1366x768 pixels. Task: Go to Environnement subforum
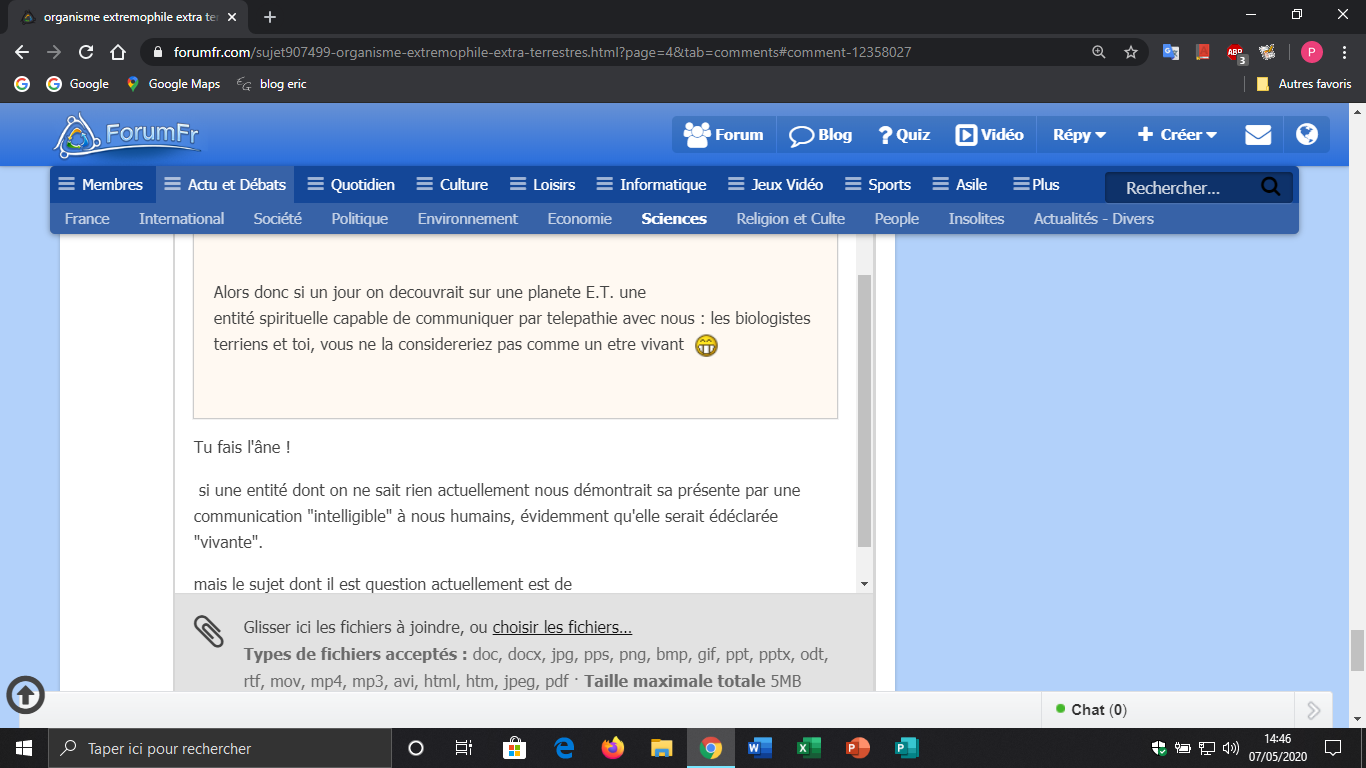467,218
